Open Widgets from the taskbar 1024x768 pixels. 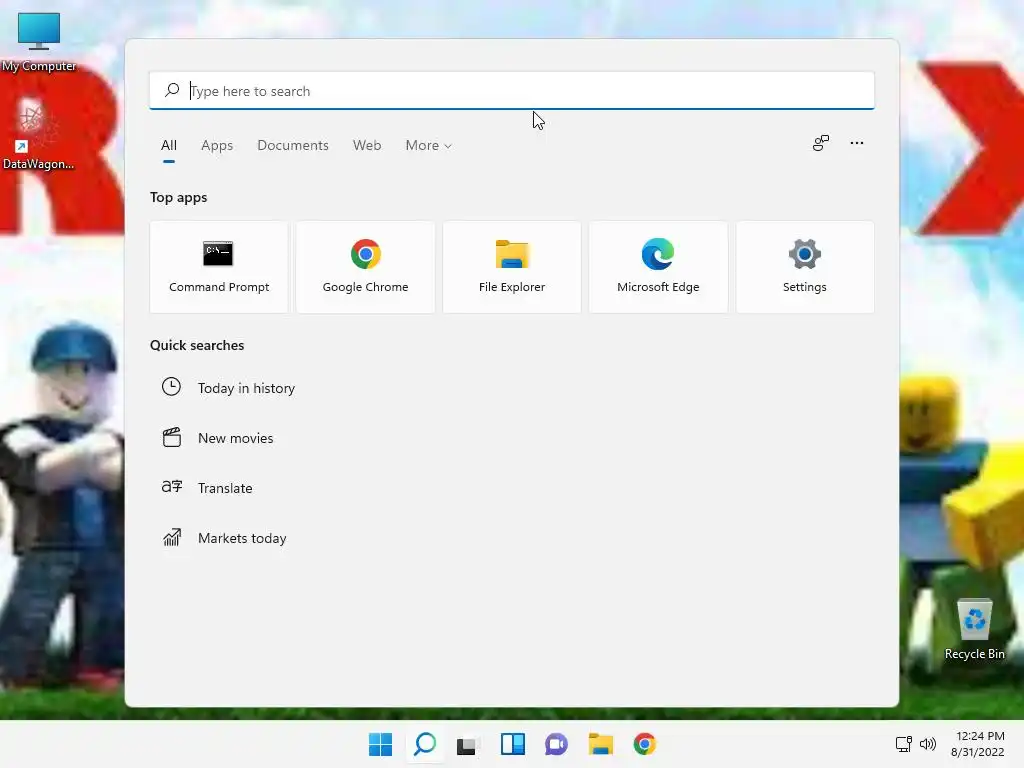pyautogui.click(x=513, y=744)
